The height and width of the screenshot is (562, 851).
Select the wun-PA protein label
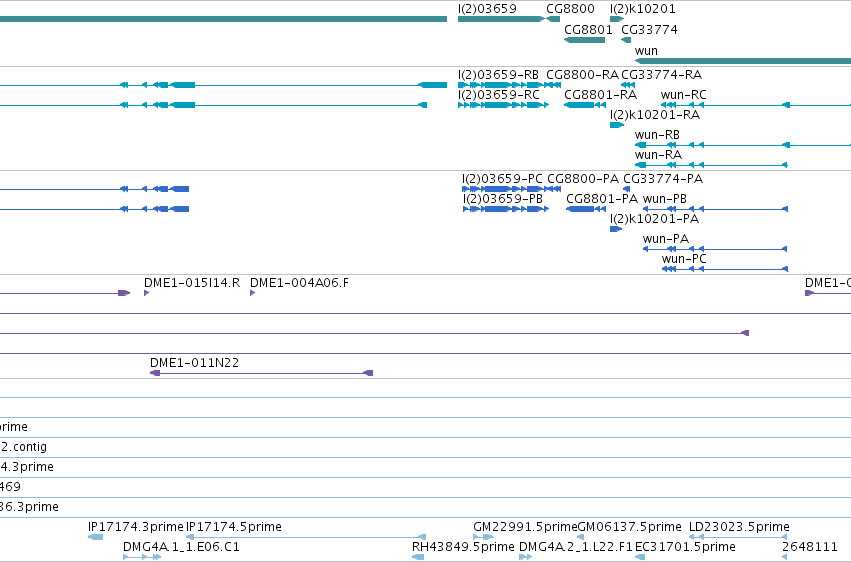click(x=665, y=239)
